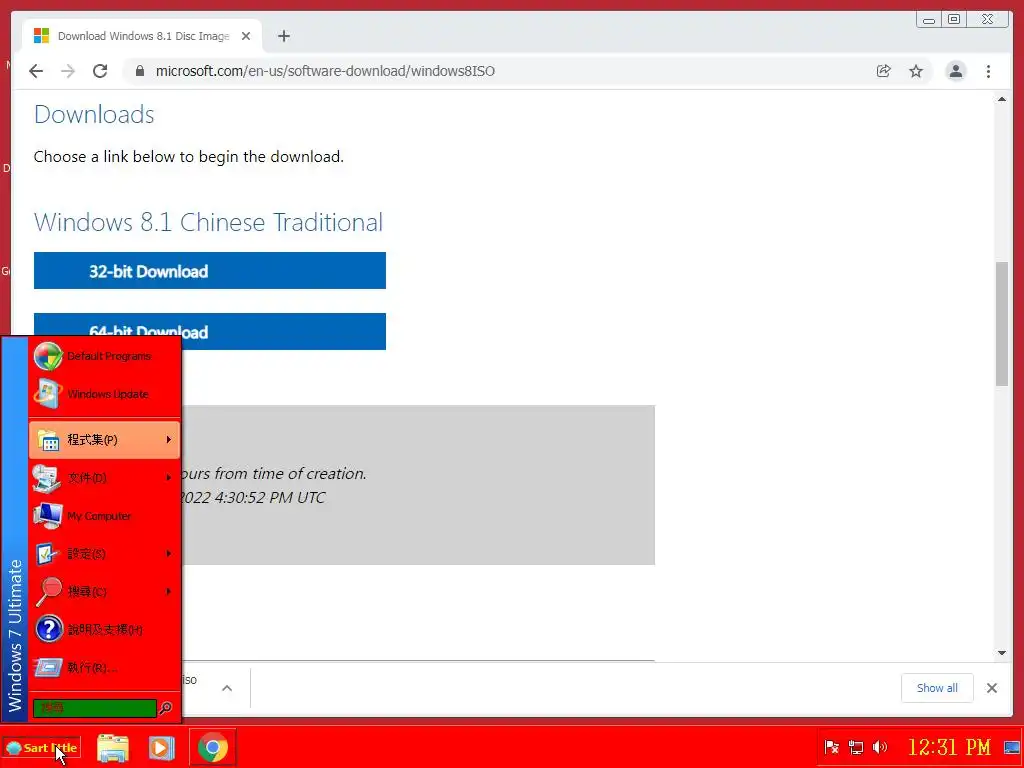The height and width of the screenshot is (768, 1024).
Task: Open the download item chevron menu
Action: pos(227,688)
